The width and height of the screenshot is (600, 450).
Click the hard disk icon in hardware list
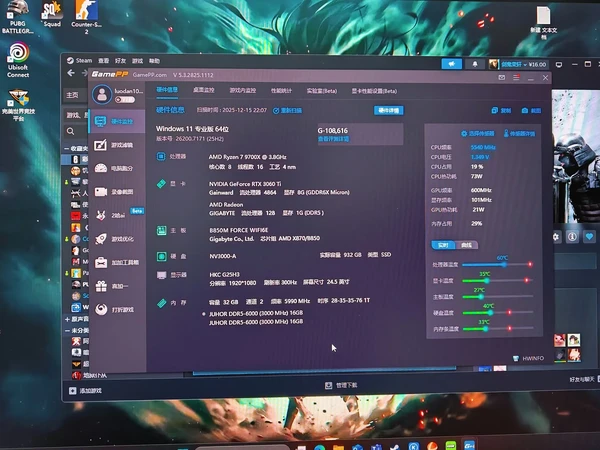coord(161,256)
